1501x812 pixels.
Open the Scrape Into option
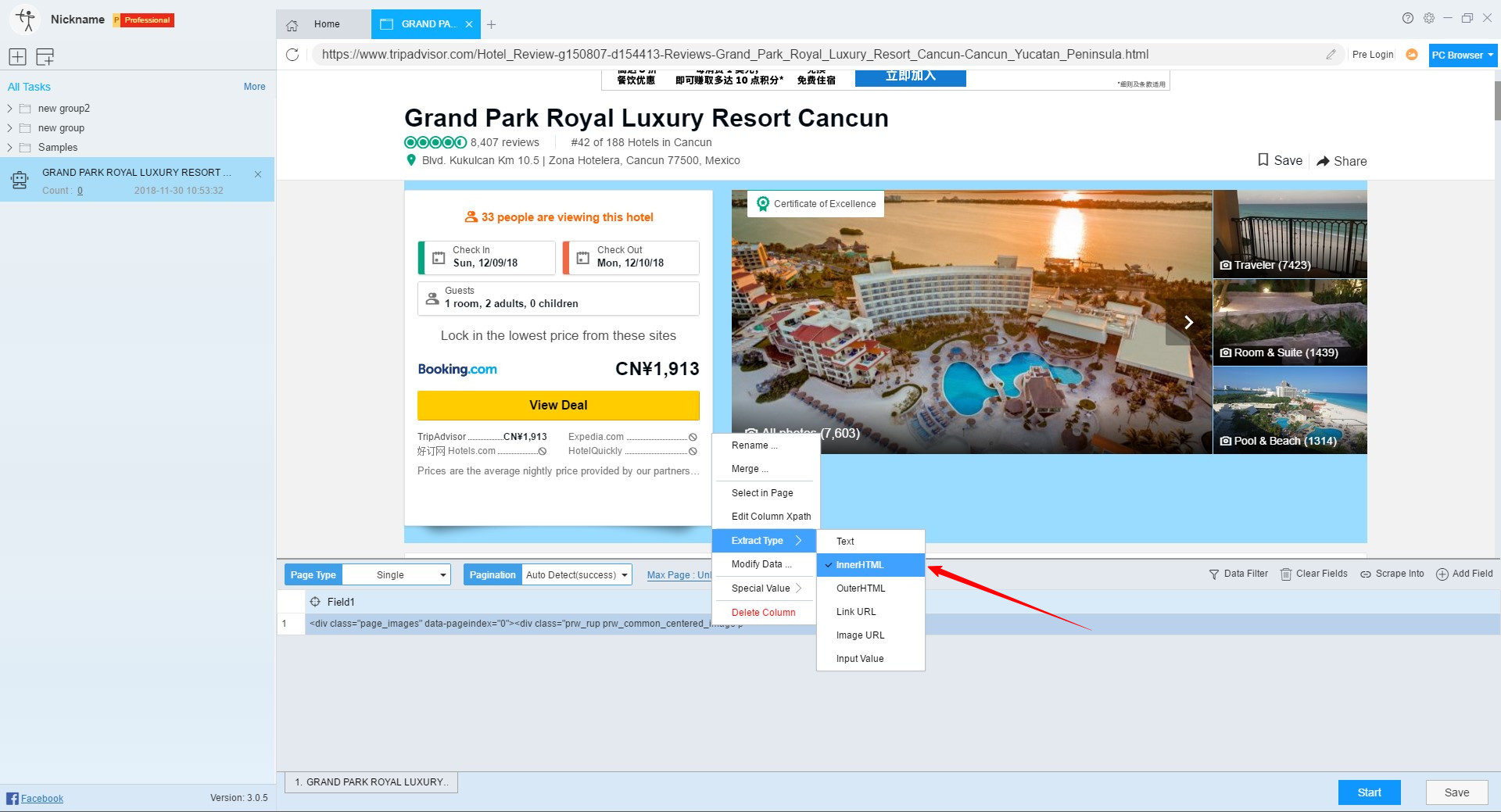pyautogui.click(x=1392, y=574)
